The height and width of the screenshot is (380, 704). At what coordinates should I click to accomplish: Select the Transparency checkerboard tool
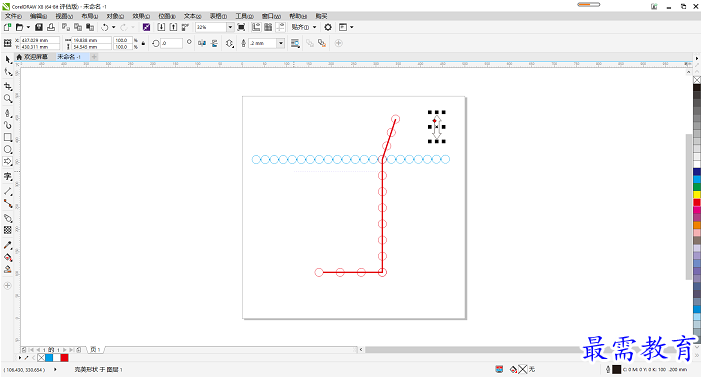point(8,230)
